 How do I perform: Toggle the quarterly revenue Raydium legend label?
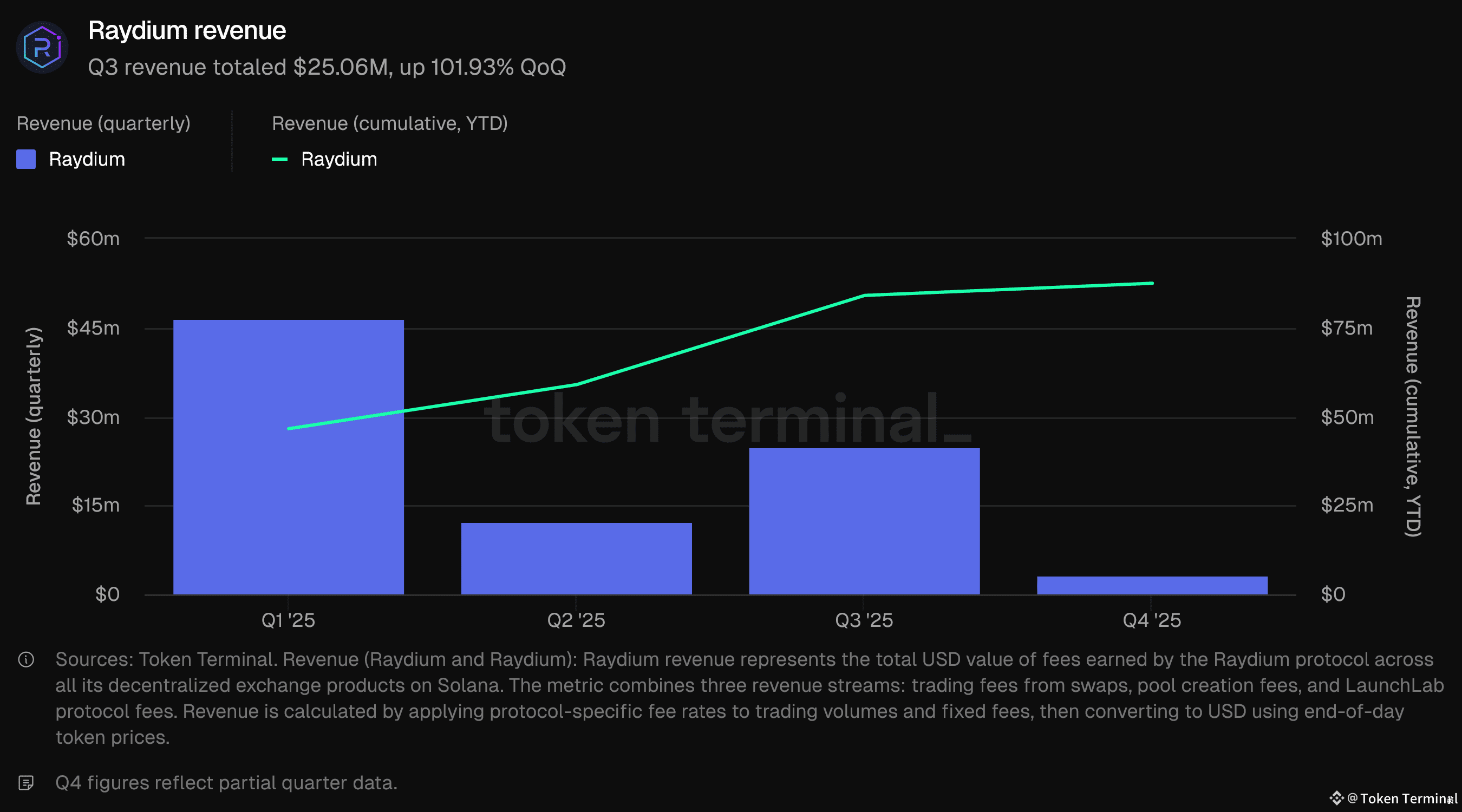pyautogui.click(x=87, y=160)
